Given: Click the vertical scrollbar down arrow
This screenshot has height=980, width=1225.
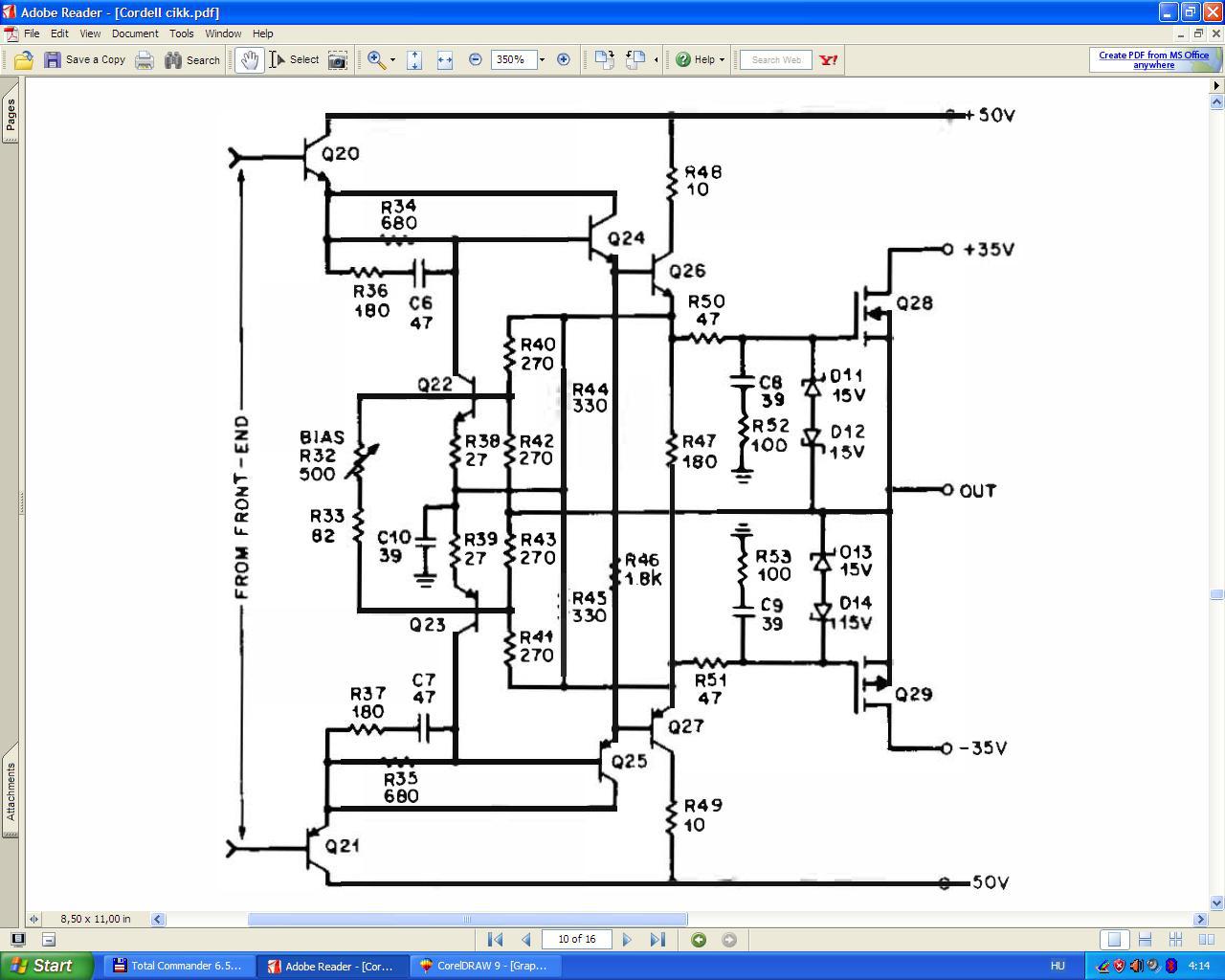Looking at the screenshot, I should click(x=1217, y=902).
